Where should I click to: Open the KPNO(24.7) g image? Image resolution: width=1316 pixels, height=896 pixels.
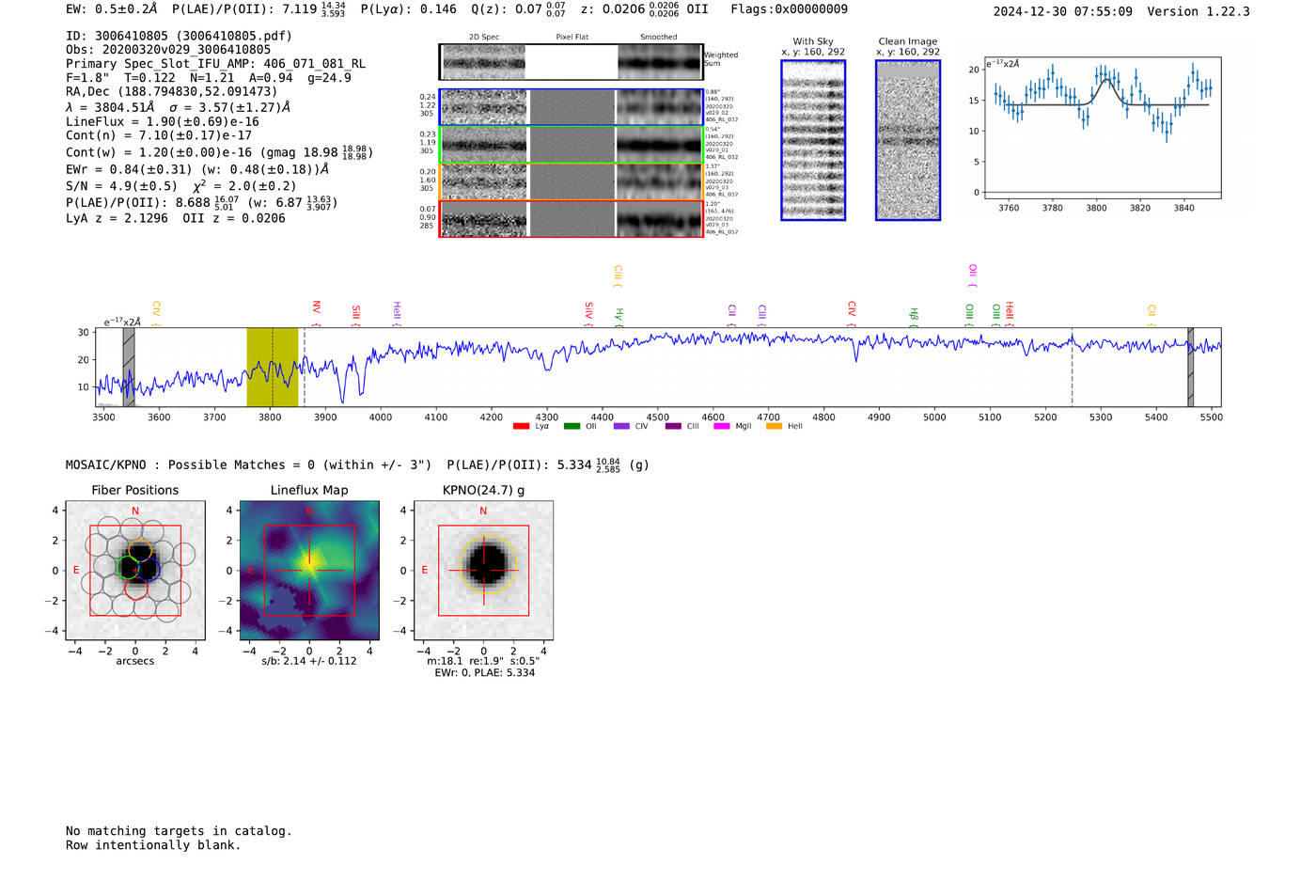click(483, 570)
